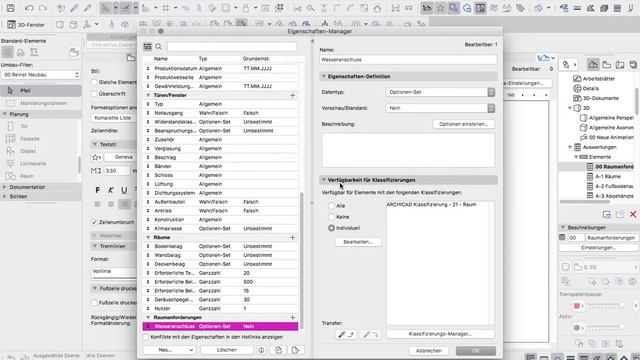The image size is (640, 360).
Task: Add property to Türen/Fenster group with plus
Action: tap(292, 95)
